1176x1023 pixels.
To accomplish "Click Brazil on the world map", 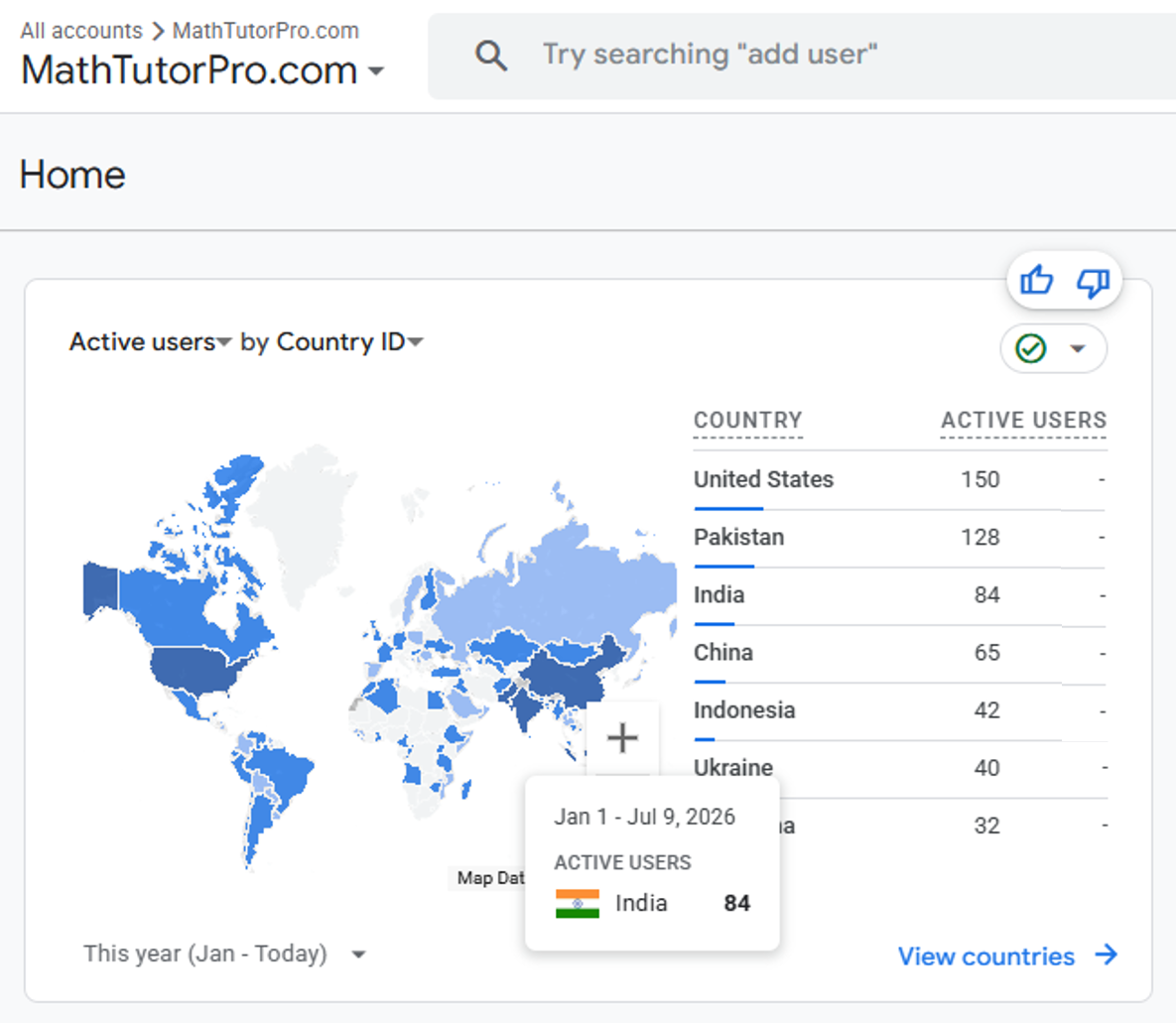I will [x=281, y=773].
